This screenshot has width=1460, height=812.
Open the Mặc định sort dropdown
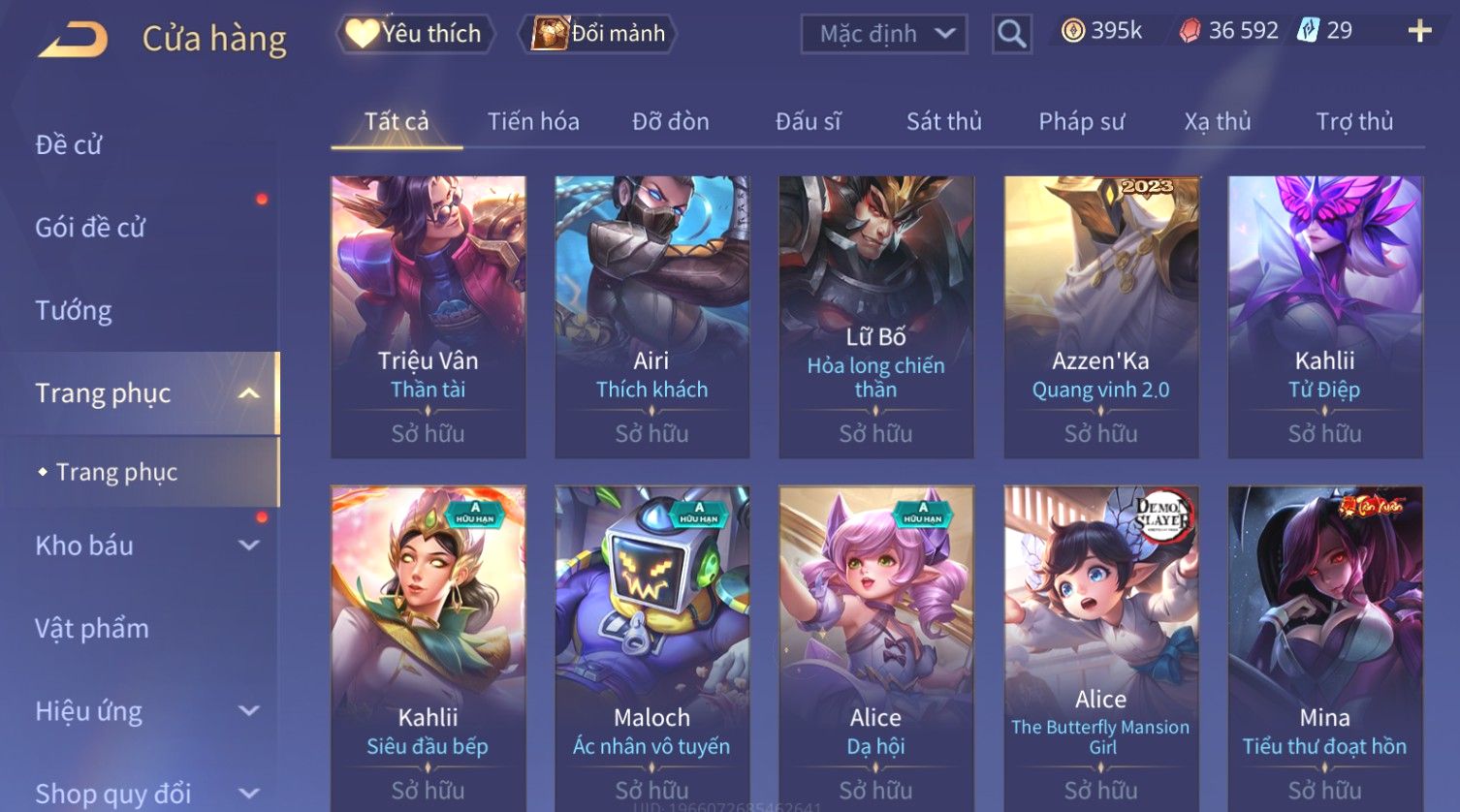[884, 35]
